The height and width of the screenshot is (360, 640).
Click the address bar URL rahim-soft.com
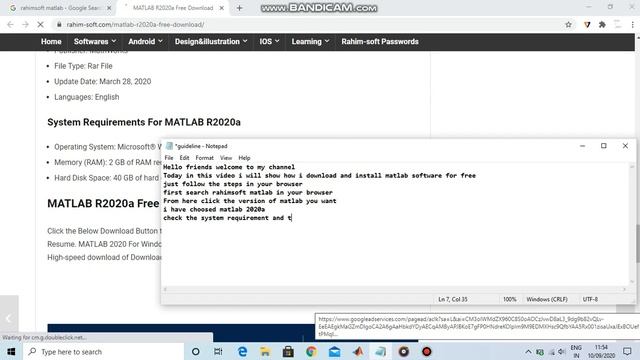click(x=135, y=24)
